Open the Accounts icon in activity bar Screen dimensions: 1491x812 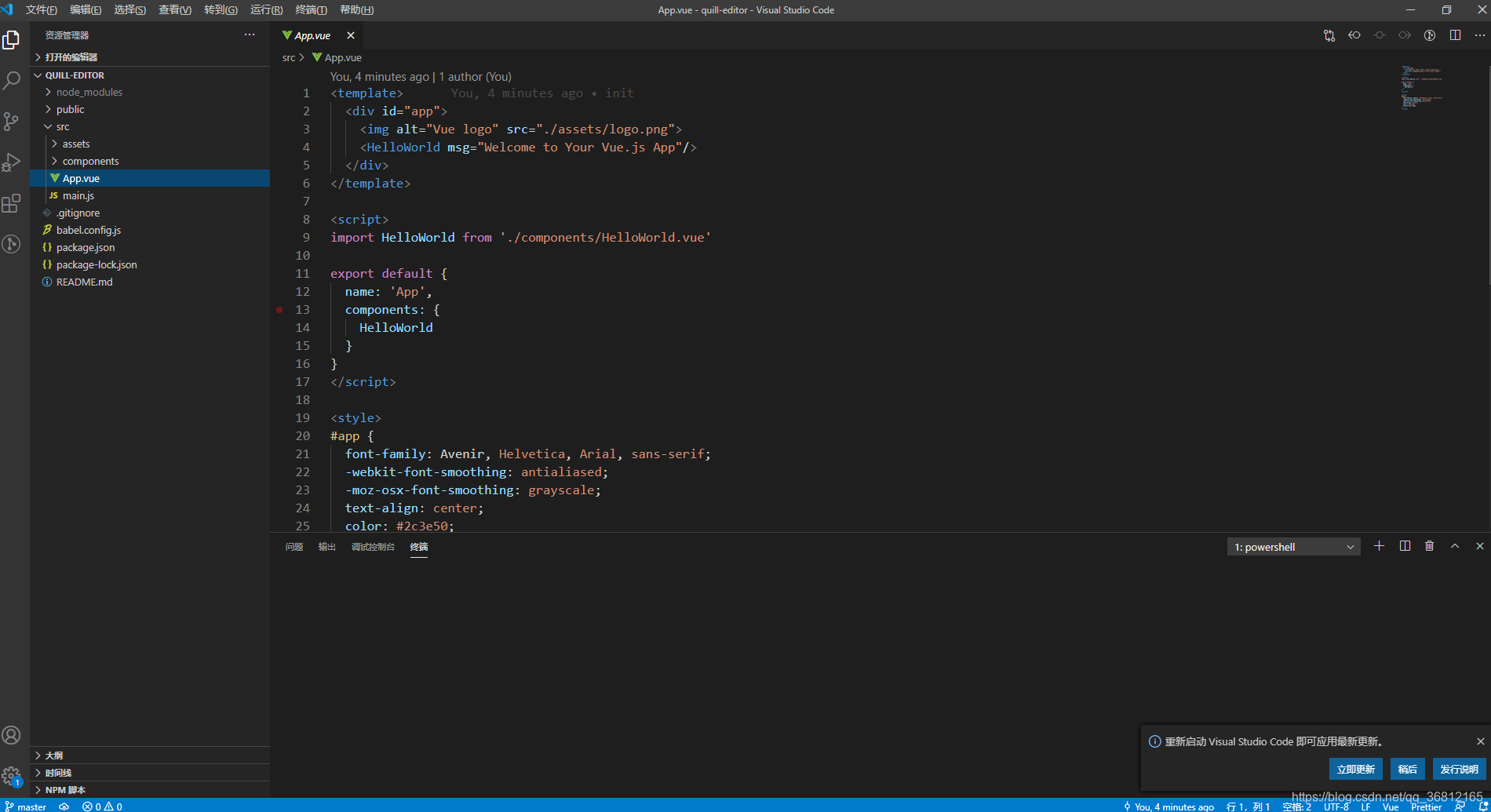click(x=12, y=735)
